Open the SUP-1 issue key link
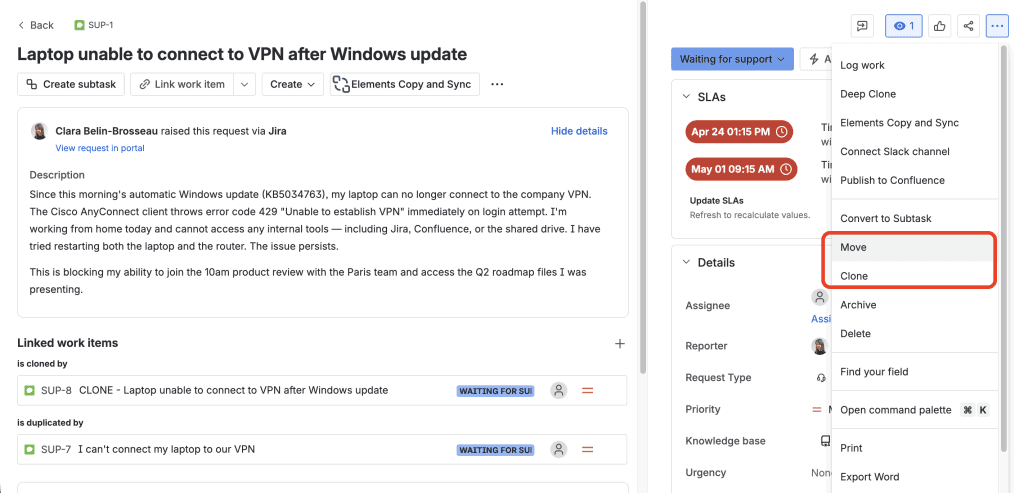 101,25
